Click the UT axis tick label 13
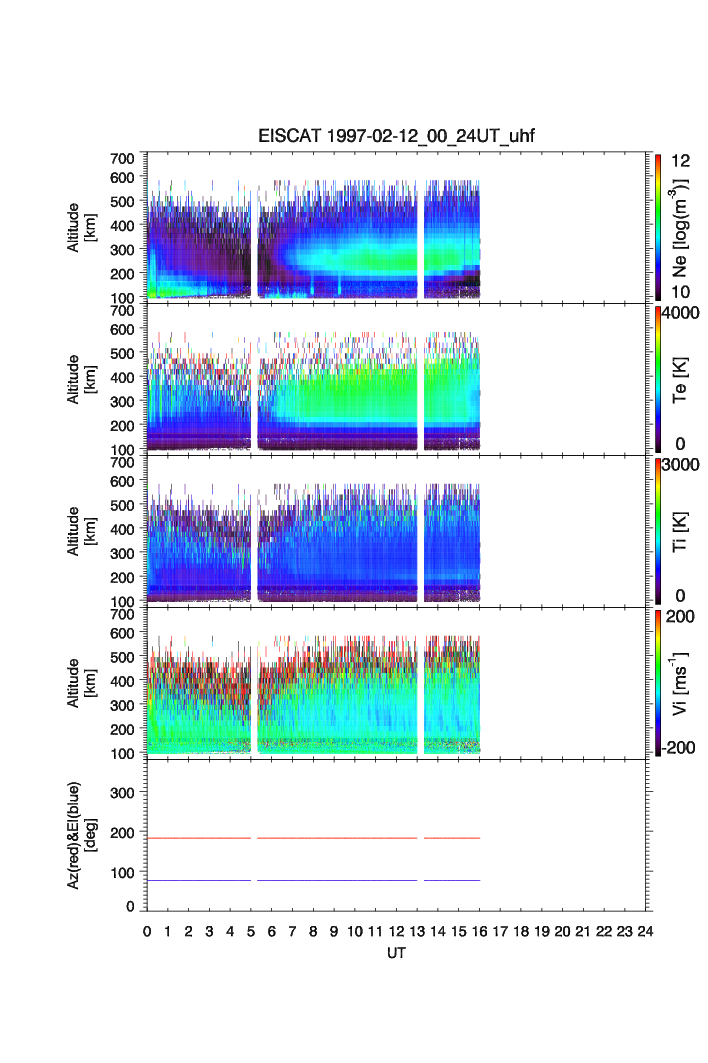The image size is (708, 1063). pos(417,931)
